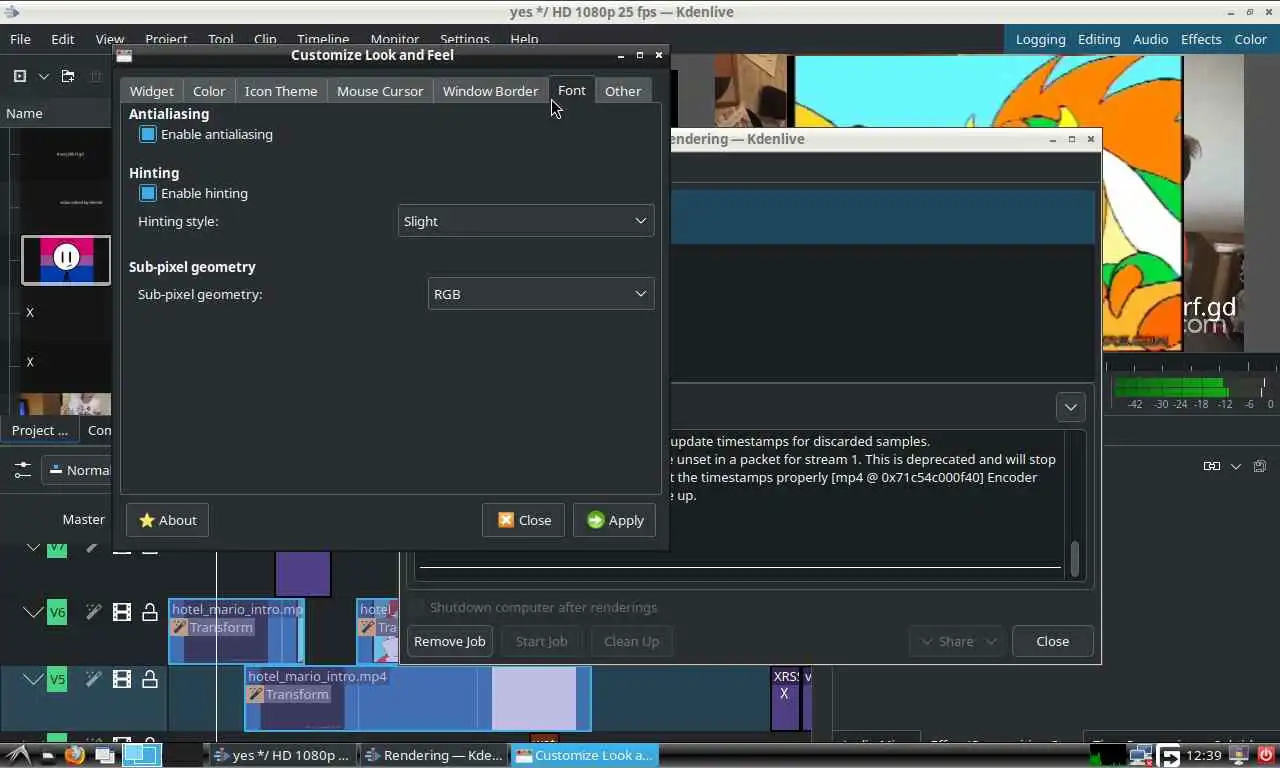Screen dimensions: 1280x768
Task: Expand the render log chevron button
Action: point(1070,407)
